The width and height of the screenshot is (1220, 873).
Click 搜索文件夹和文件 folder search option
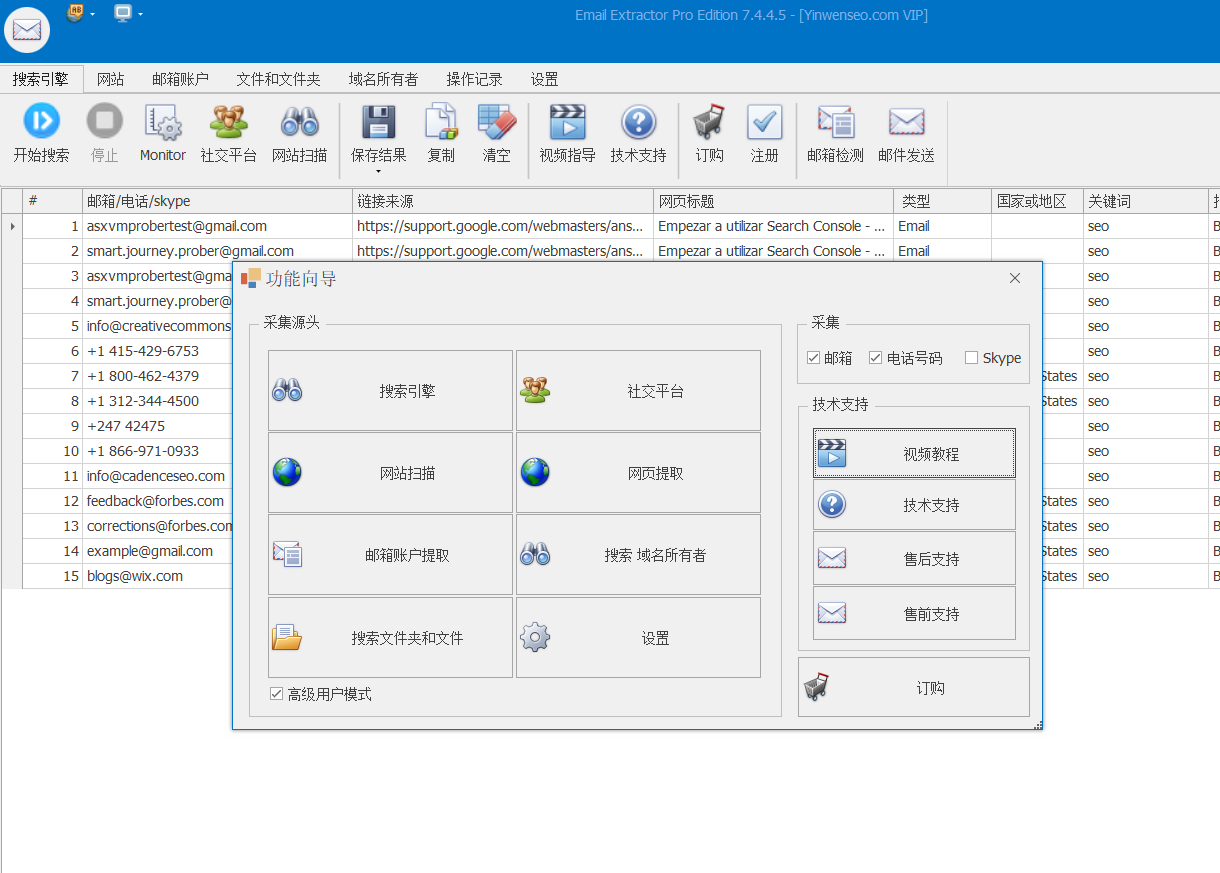[x=389, y=637]
